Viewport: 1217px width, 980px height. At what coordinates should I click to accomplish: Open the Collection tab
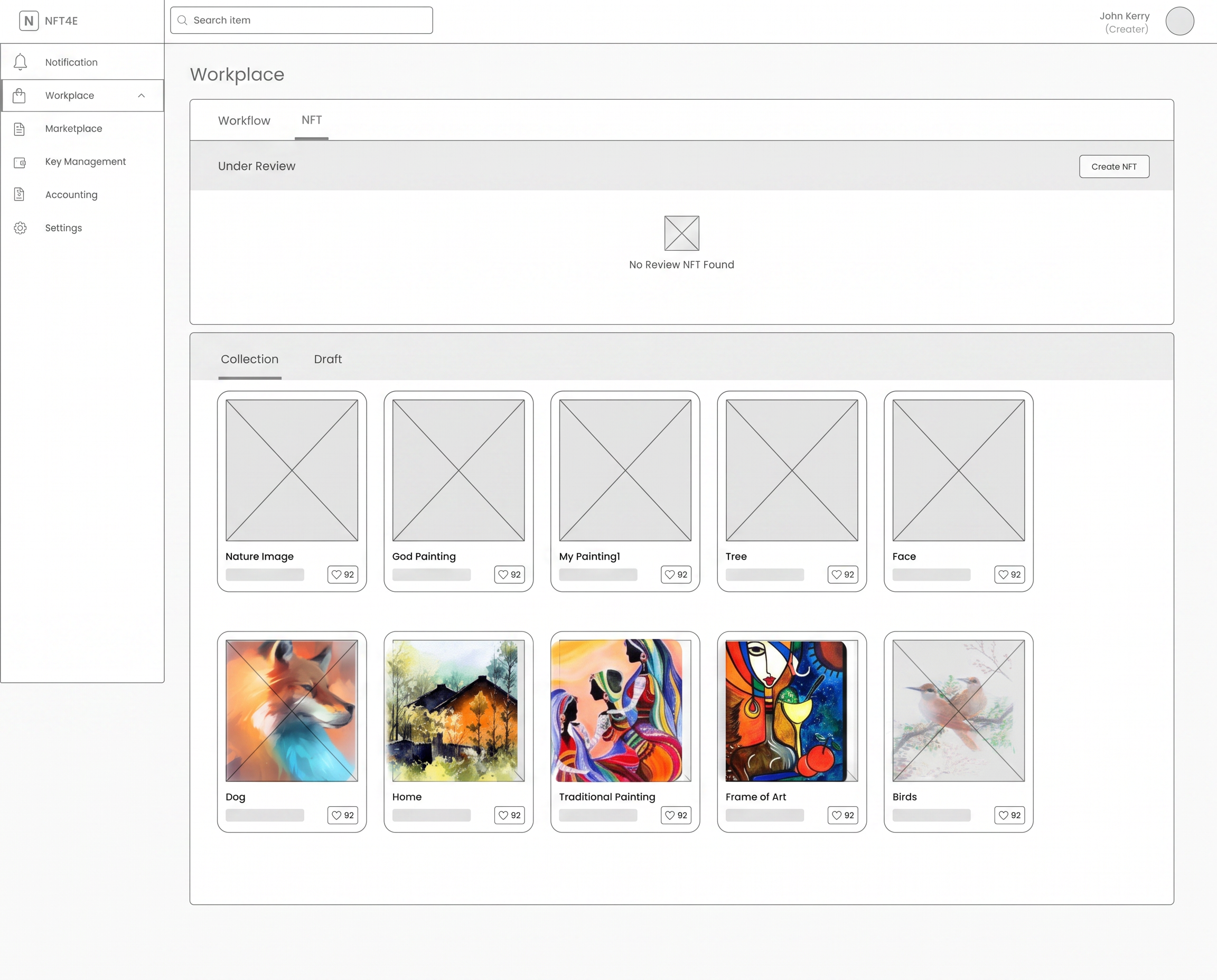point(250,360)
